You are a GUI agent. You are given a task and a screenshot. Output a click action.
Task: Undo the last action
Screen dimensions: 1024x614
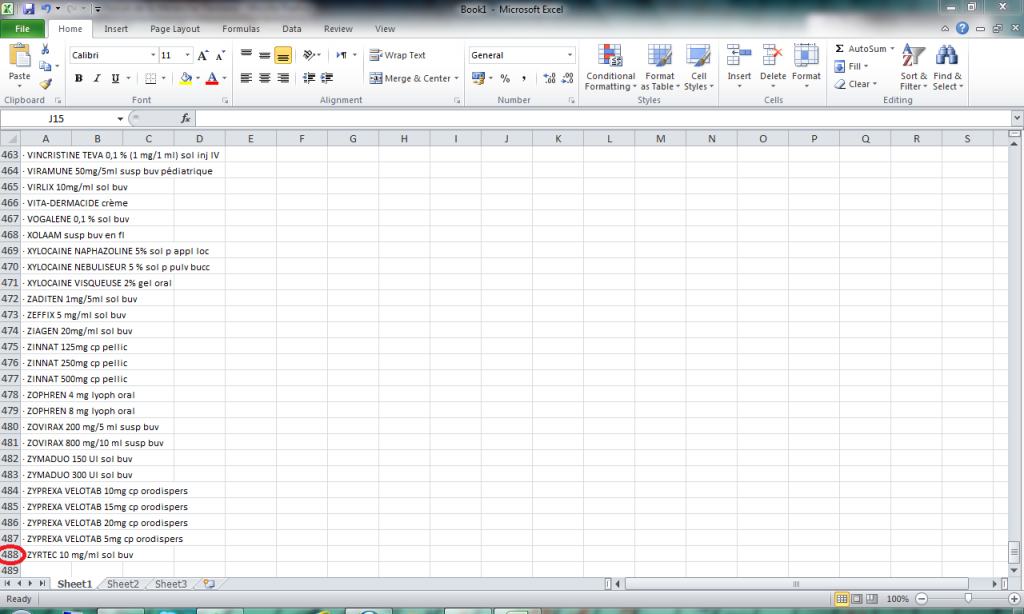coord(46,9)
